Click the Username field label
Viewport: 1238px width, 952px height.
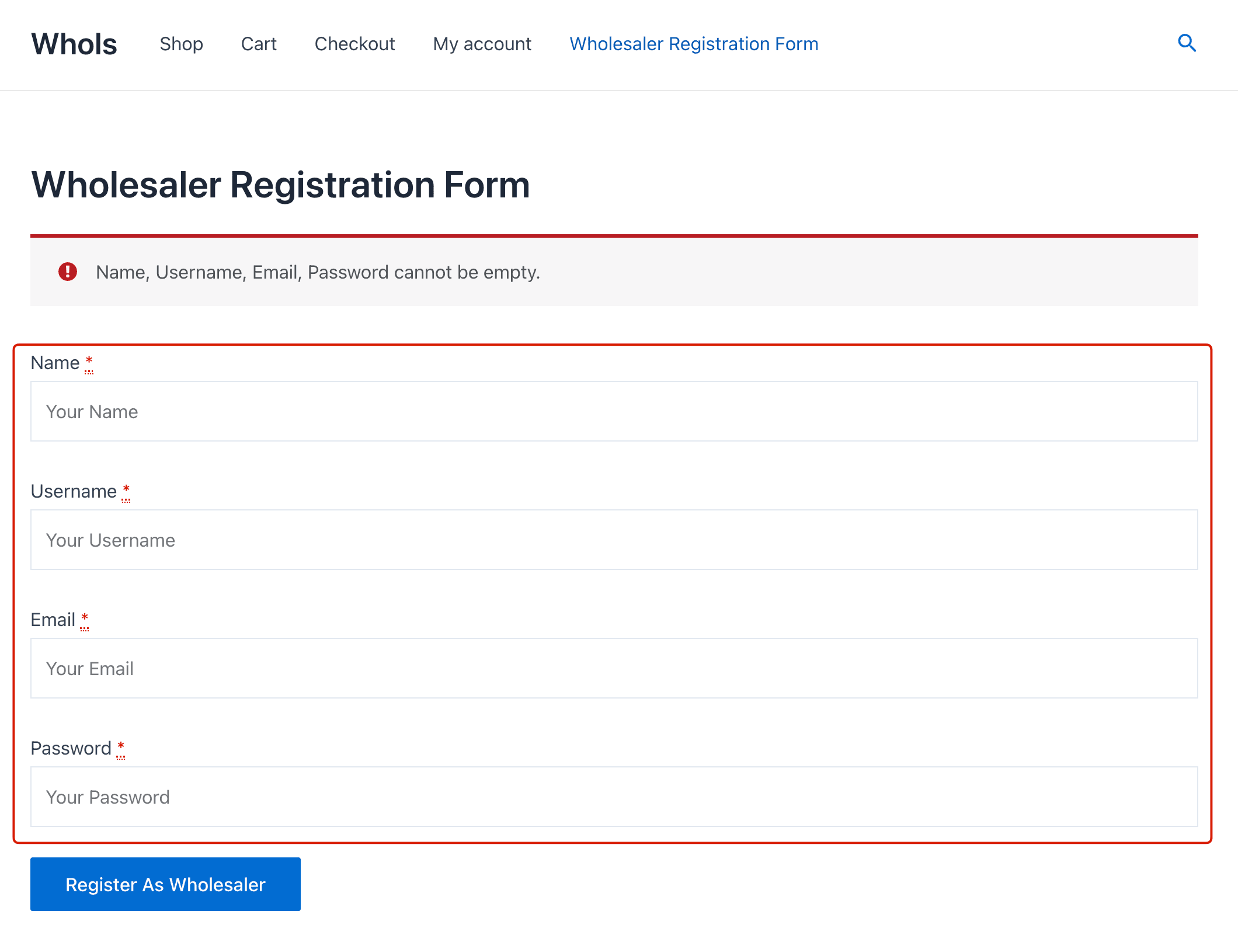point(74,491)
